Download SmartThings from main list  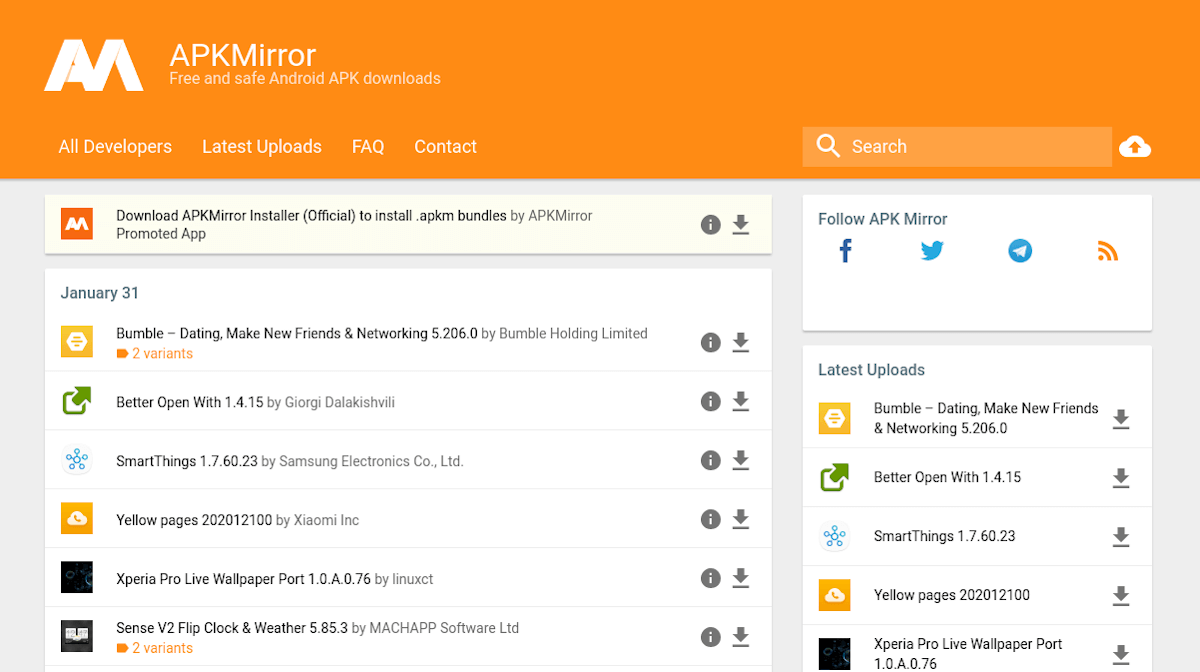(741, 461)
